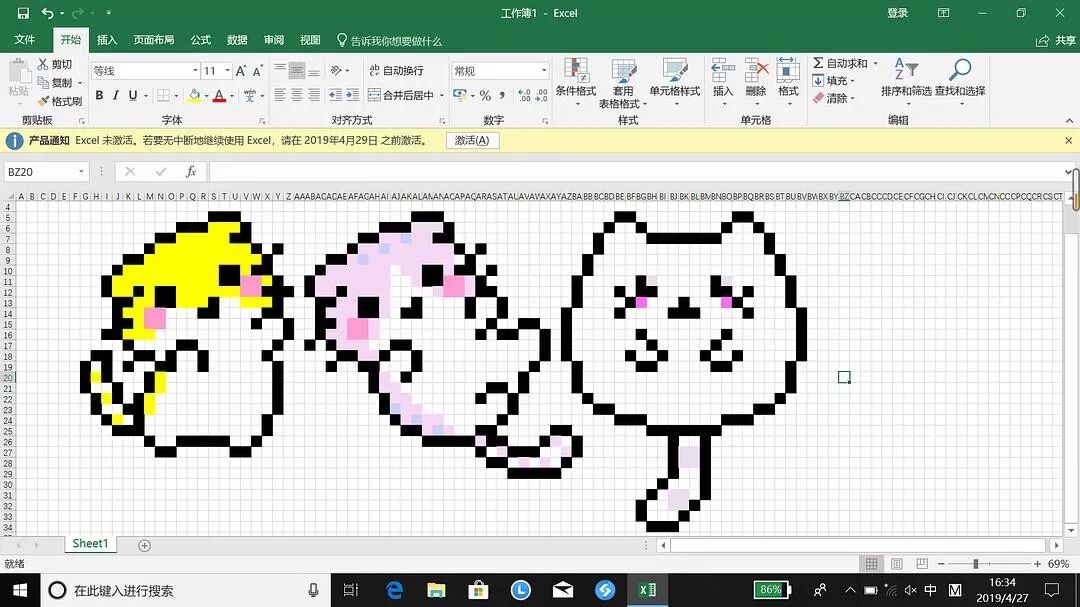The height and width of the screenshot is (607, 1080).
Task: Click Increase Decimal icon
Action: pyautogui.click(x=524, y=95)
